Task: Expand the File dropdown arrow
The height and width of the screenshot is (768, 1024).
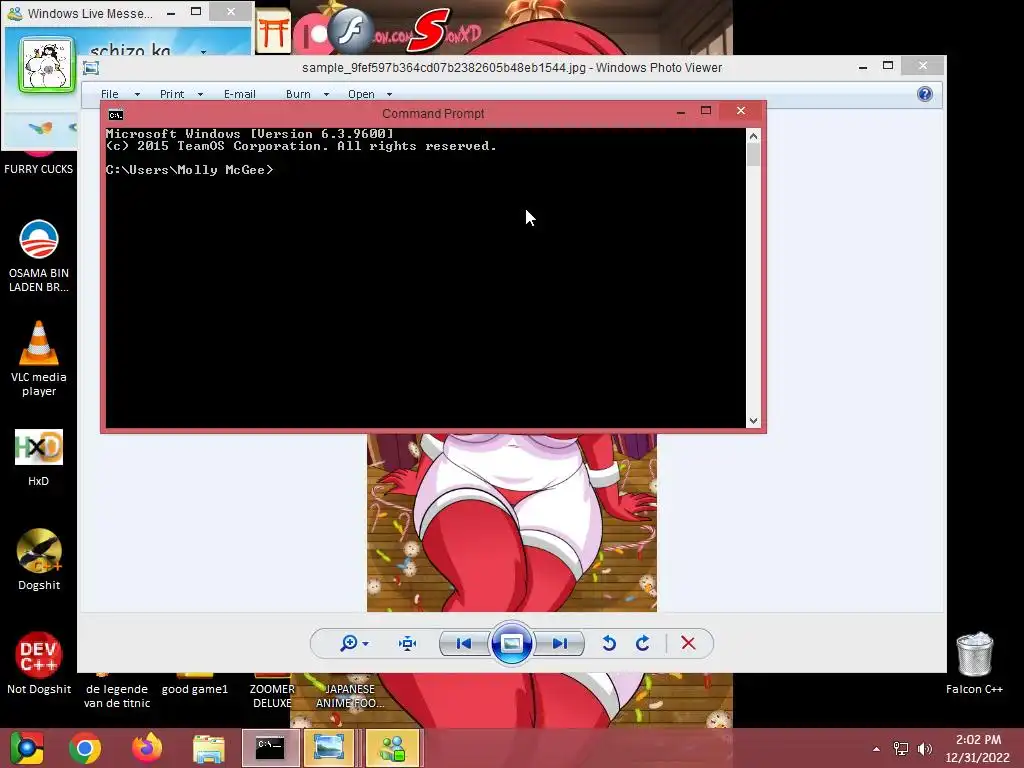Action: click(x=137, y=95)
